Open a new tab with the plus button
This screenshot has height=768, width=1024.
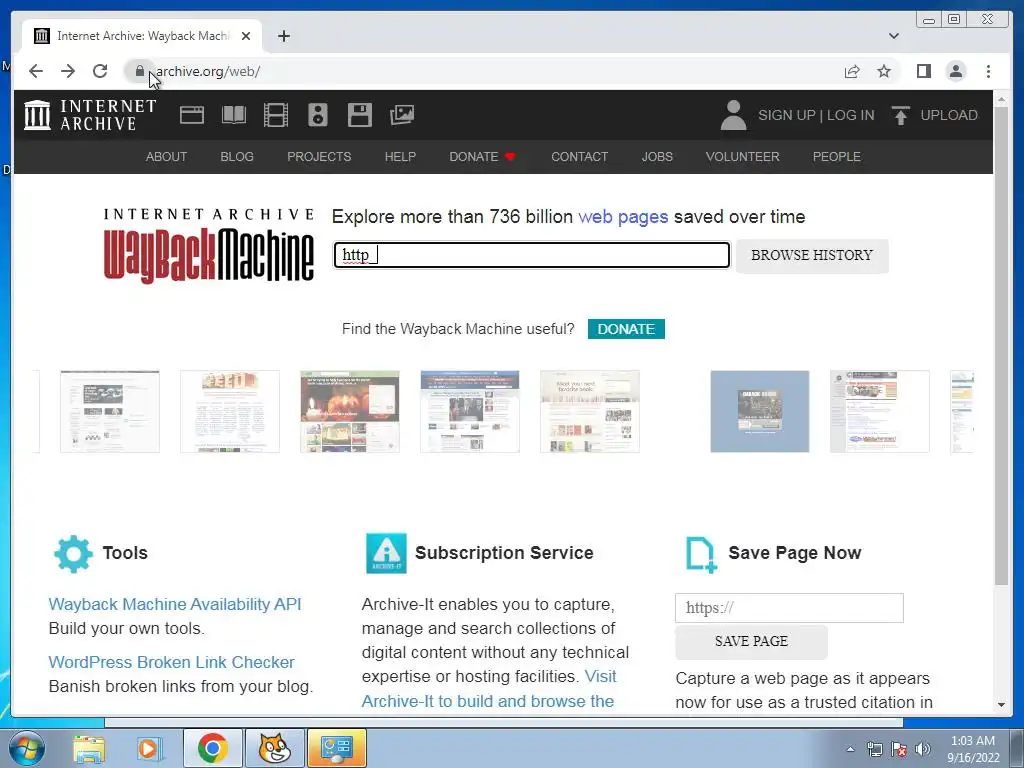coord(283,36)
